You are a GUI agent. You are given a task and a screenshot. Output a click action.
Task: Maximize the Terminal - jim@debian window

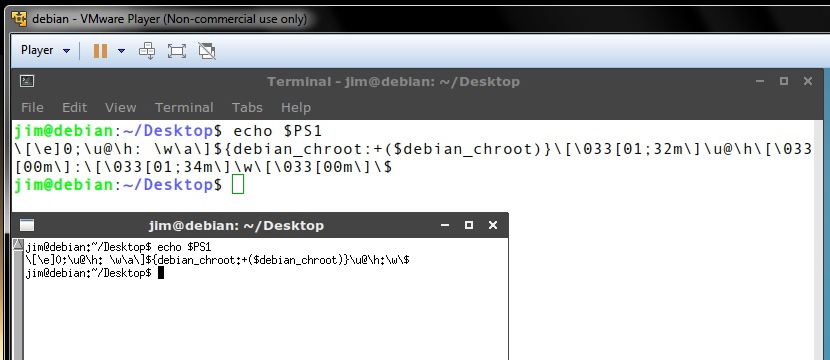pos(784,81)
